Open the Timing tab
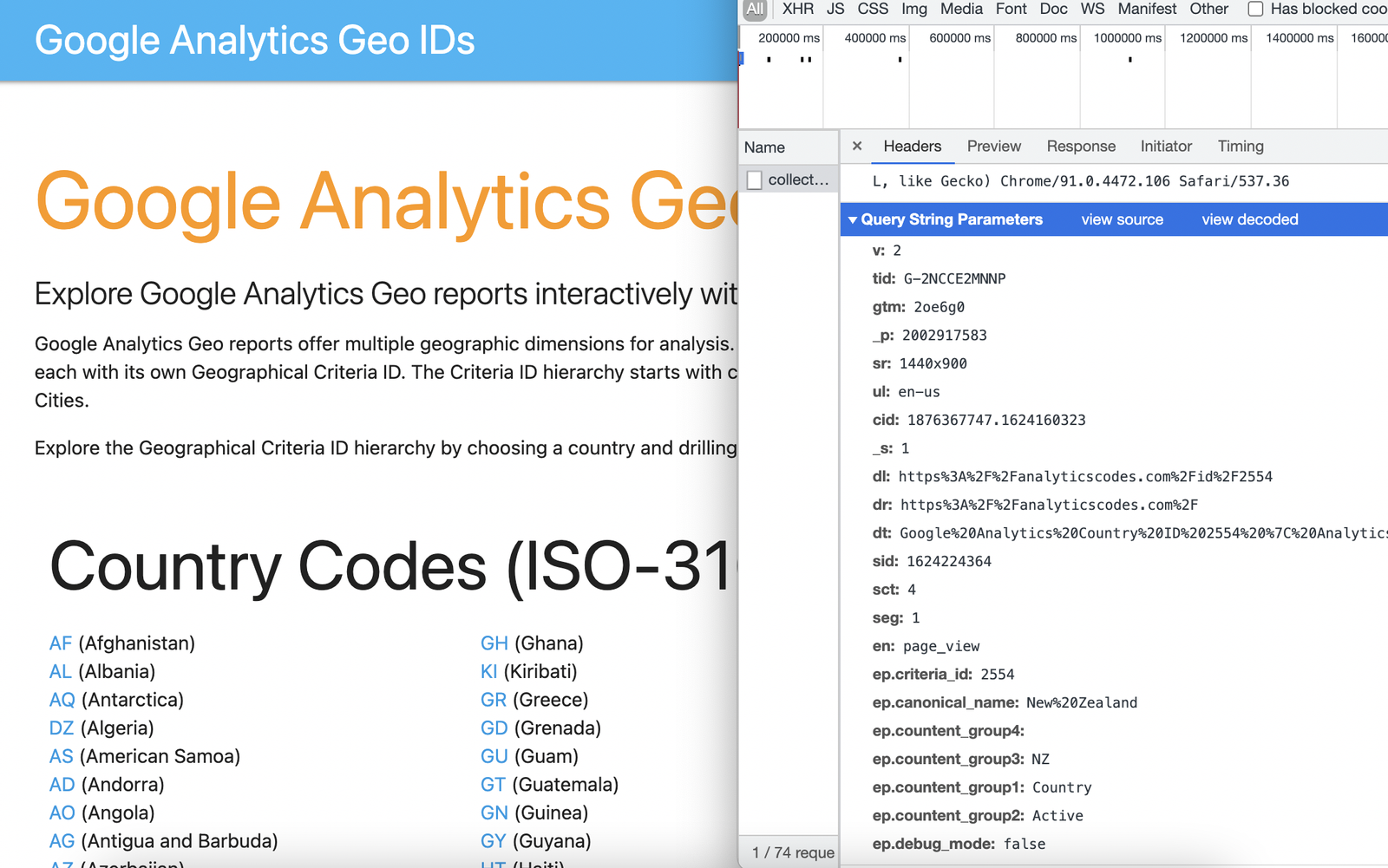Viewport: 1388px width, 868px height. pyautogui.click(x=1240, y=146)
